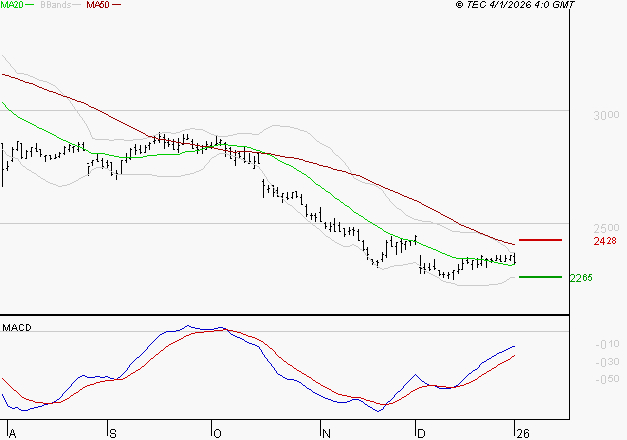This screenshot has height=440, width=627.
Task: Click the MACD panel label
Action: 17,328
